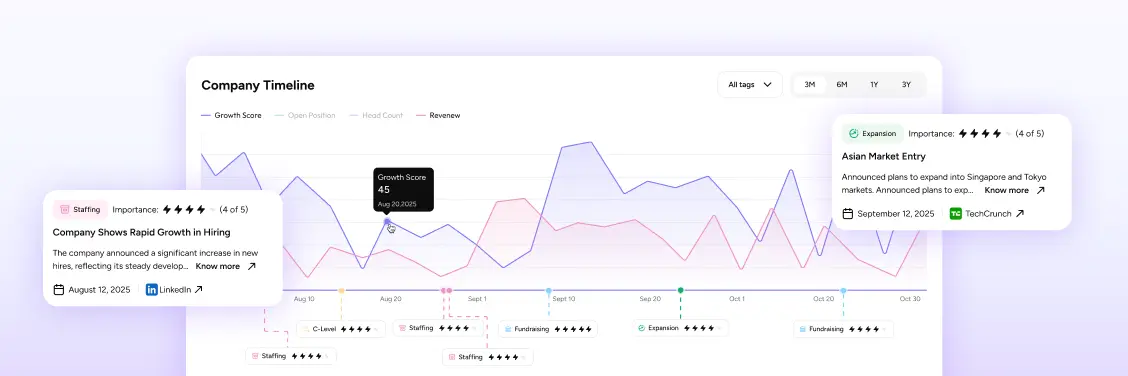Click the arrow icon next to TechCrunch

point(1019,214)
